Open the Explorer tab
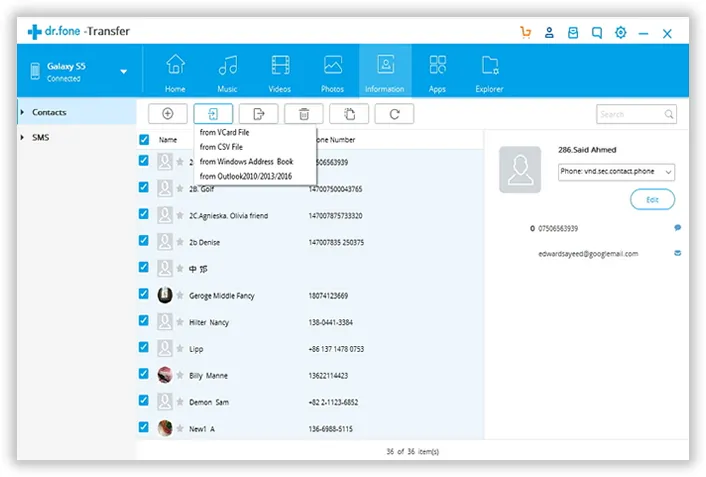 pos(489,73)
